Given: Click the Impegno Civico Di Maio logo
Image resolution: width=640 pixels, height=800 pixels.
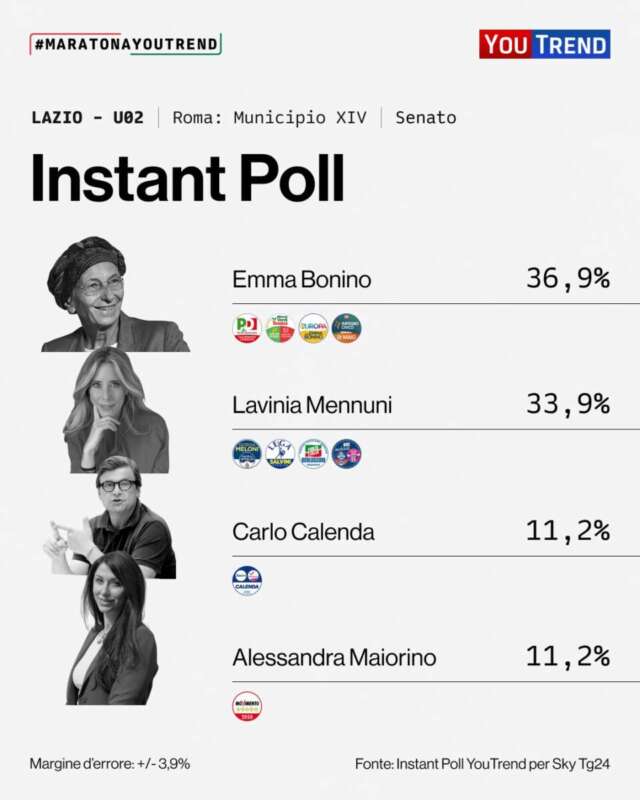Looking at the screenshot, I should tap(346, 328).
